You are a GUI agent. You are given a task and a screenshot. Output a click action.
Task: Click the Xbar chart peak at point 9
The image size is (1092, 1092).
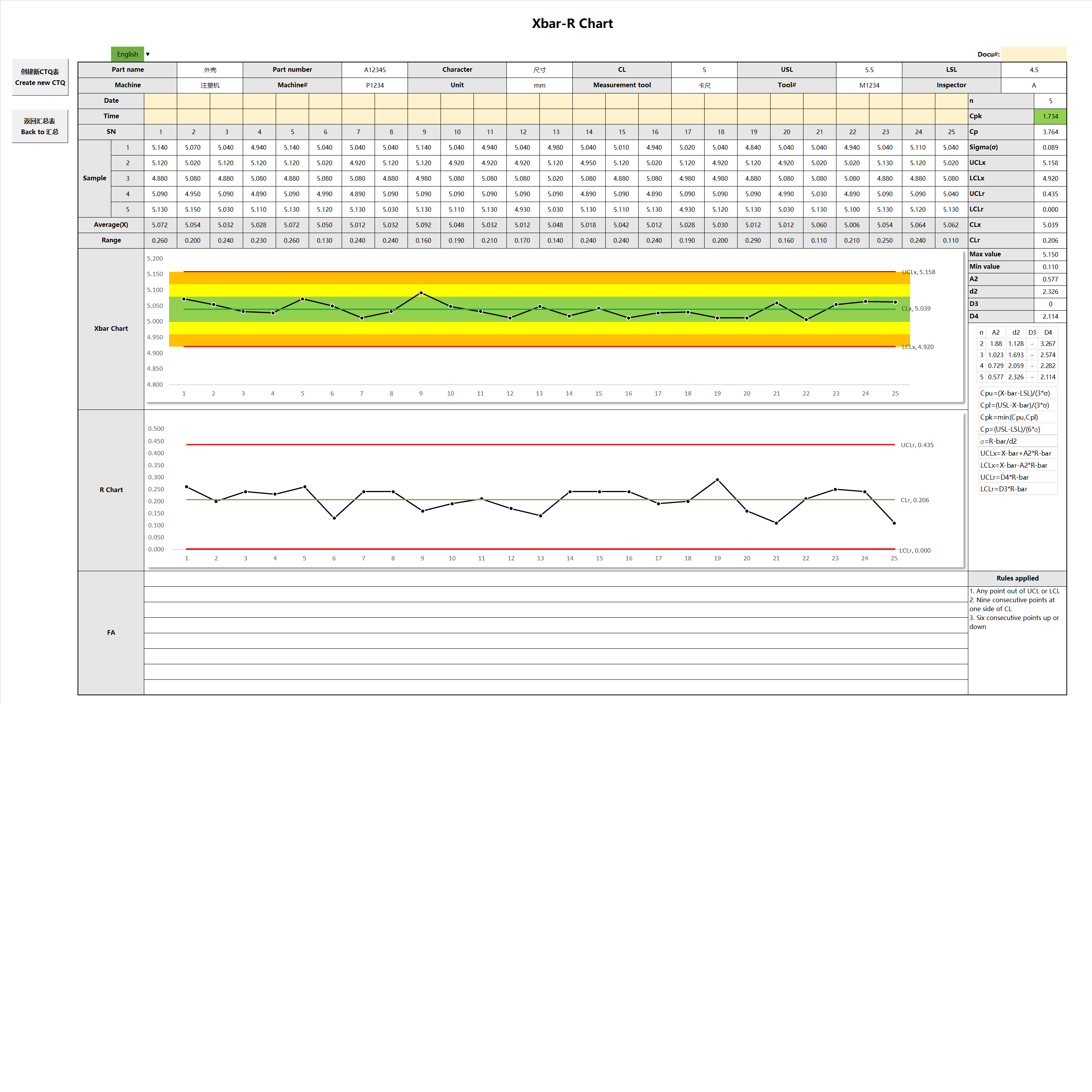tap(421, 293)
